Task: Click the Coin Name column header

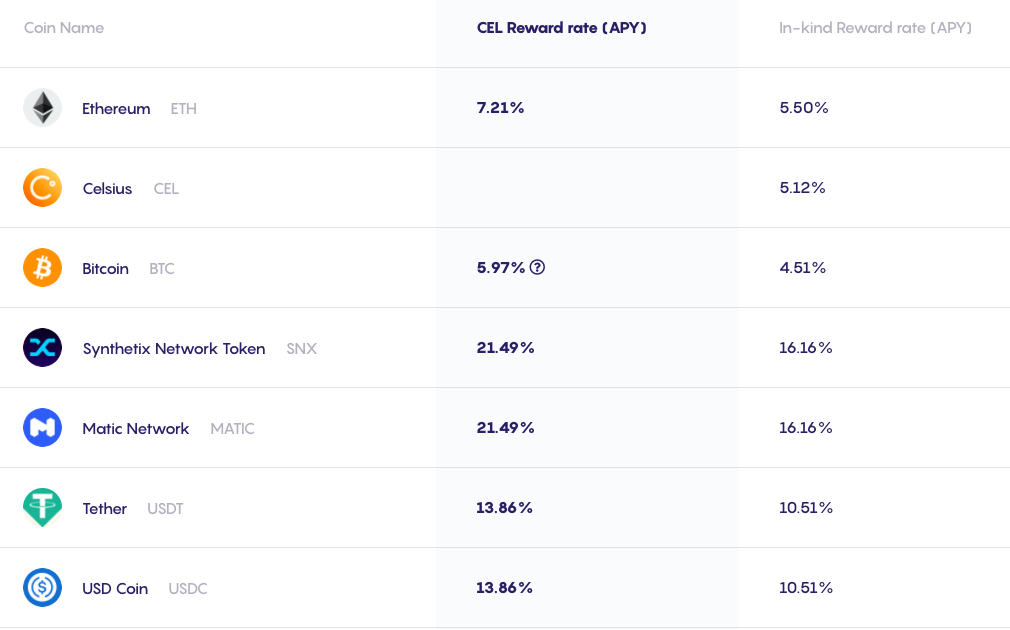Action: 64,28
